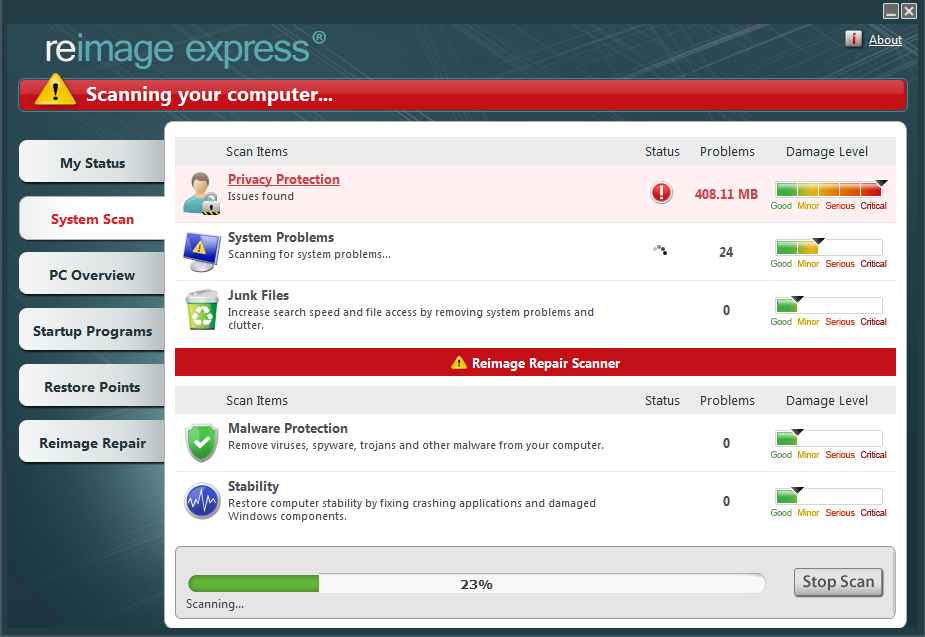The width and height of the screenshot is (925, 637).
Task: Click the Scanning... status text below progress bar
Action: pyautogui.click(x=215, y=604)
